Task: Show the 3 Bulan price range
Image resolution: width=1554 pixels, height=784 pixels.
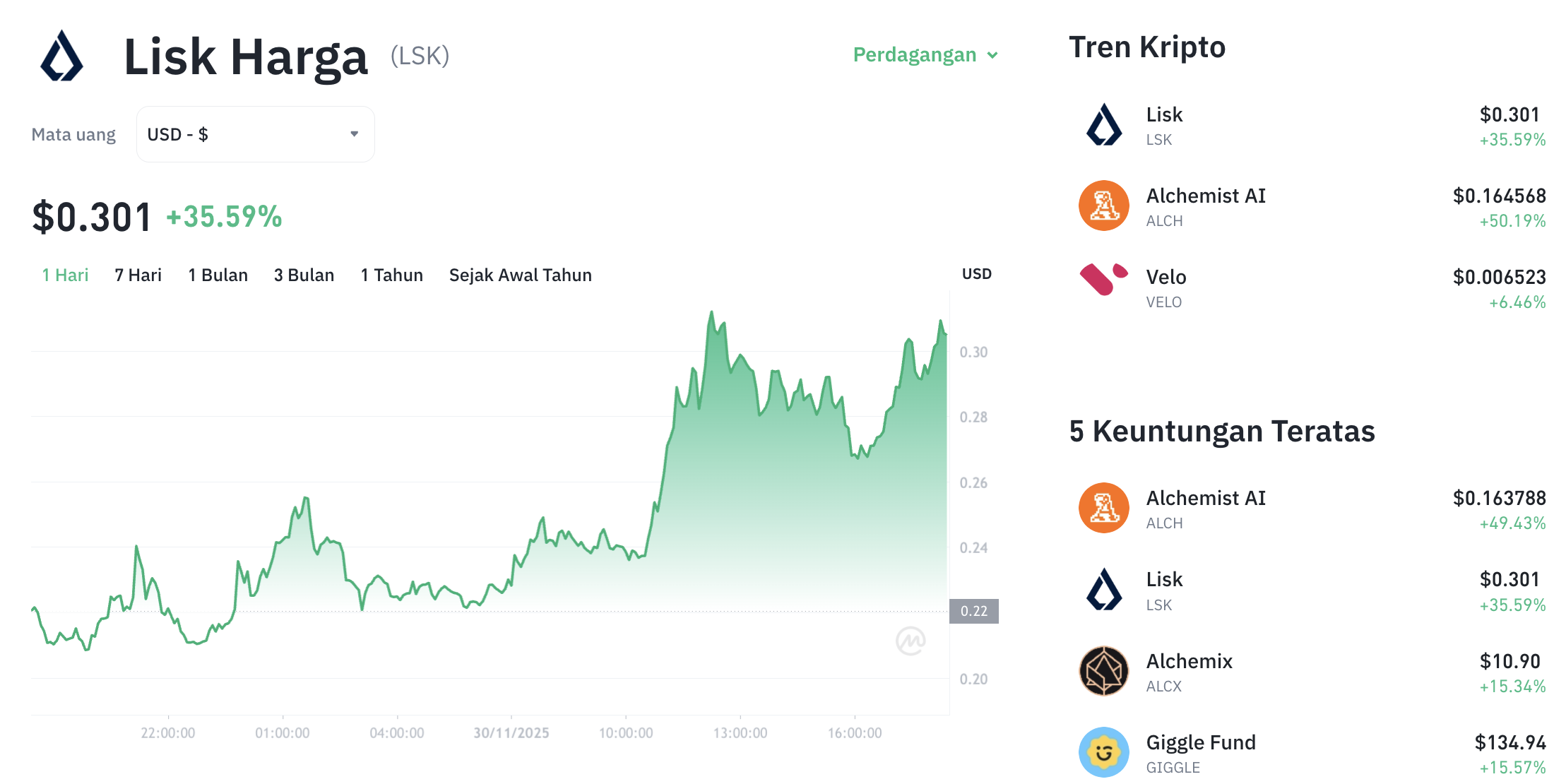Action: (304, 275)
